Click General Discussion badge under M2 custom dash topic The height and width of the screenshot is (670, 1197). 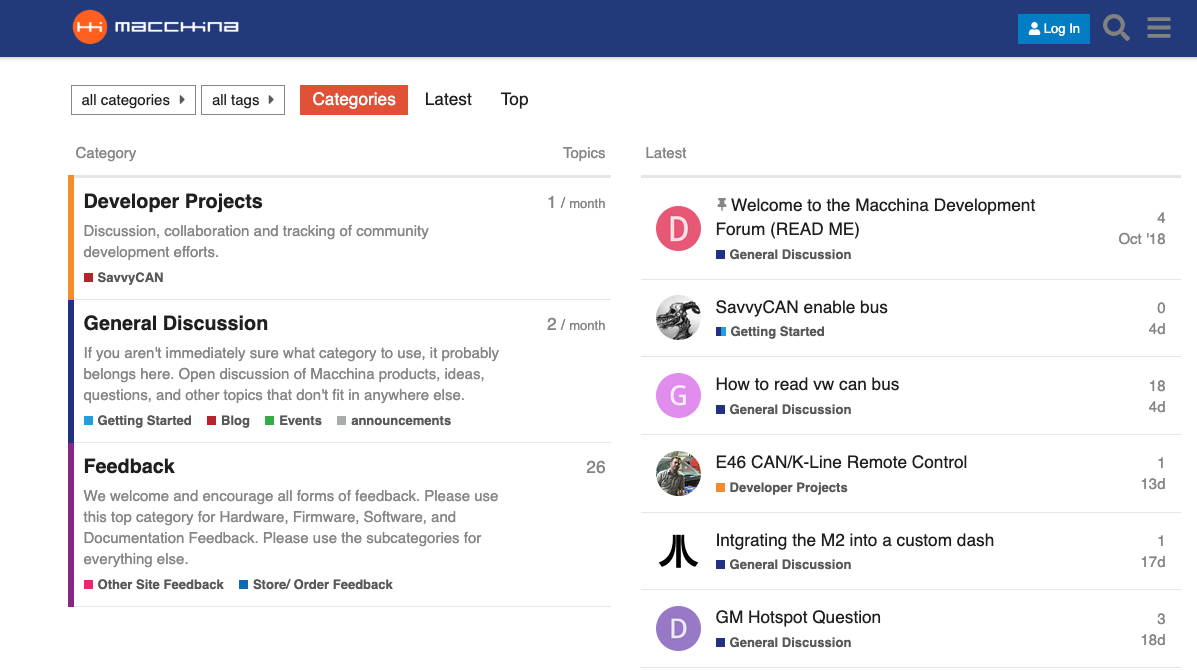783,565
